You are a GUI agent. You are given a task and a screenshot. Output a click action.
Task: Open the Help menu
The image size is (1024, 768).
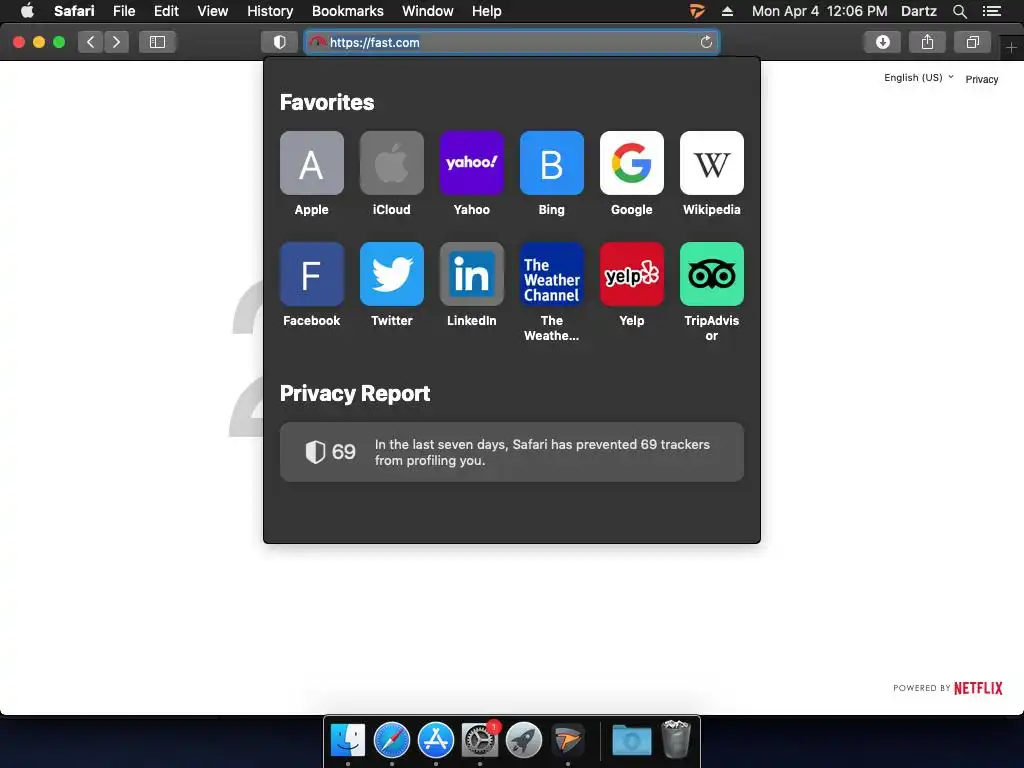tap(487, 11)
